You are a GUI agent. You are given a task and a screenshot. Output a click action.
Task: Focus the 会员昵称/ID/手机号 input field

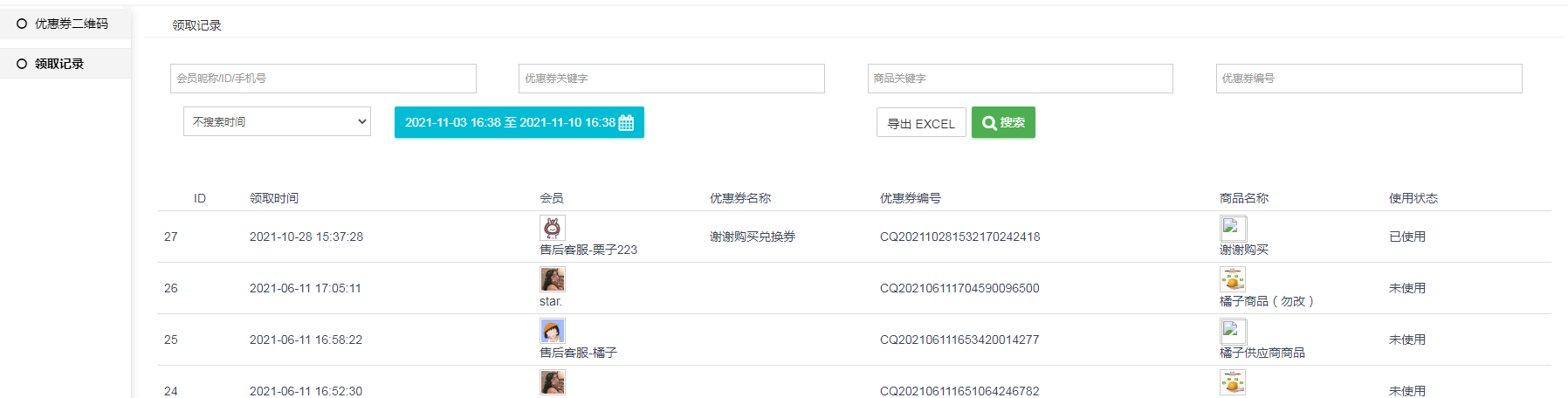pyautogui.click(x=323, y=79)
